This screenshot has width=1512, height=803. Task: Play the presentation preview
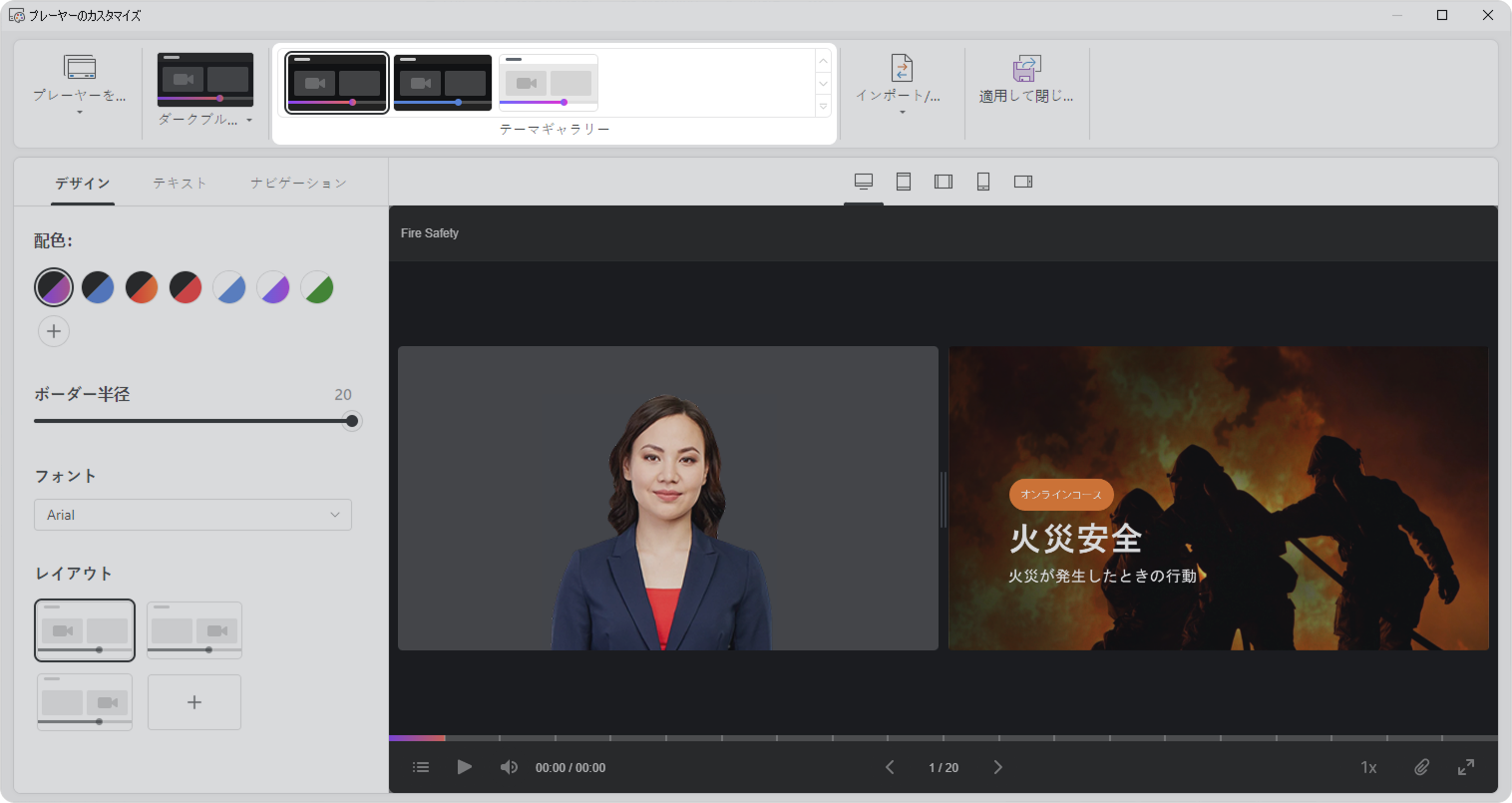(465, 767)
